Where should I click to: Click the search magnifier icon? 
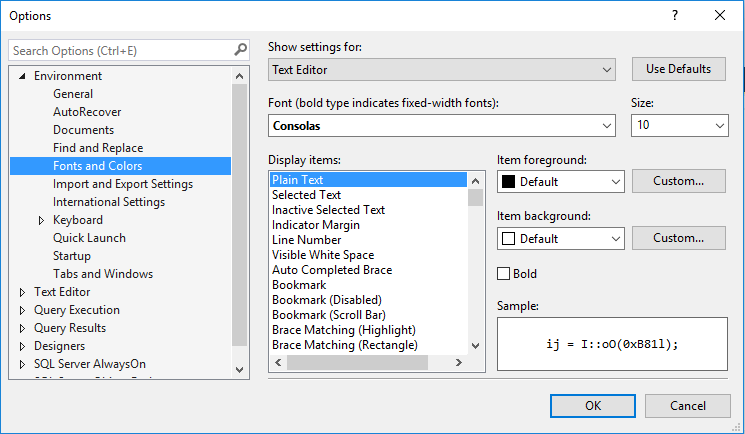[x=240, y=50]
